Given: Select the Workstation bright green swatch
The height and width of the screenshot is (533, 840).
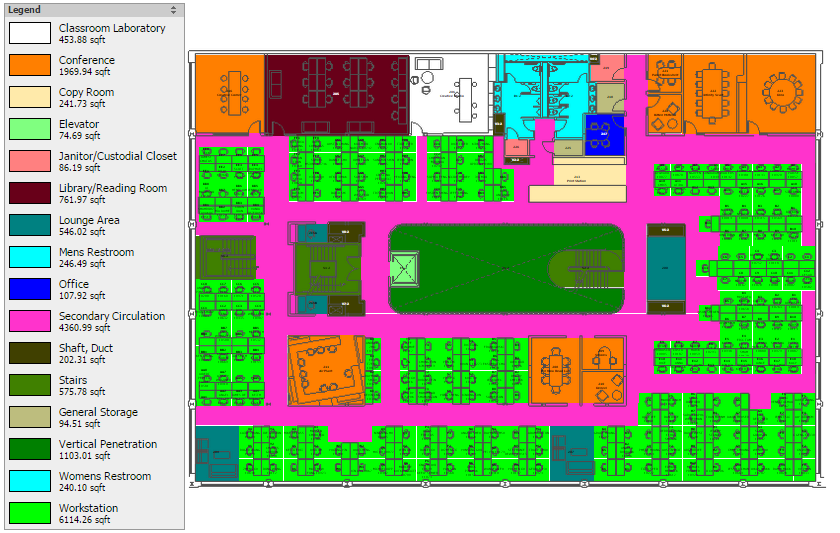Looking at the screenshot, I should click(30, 513).
